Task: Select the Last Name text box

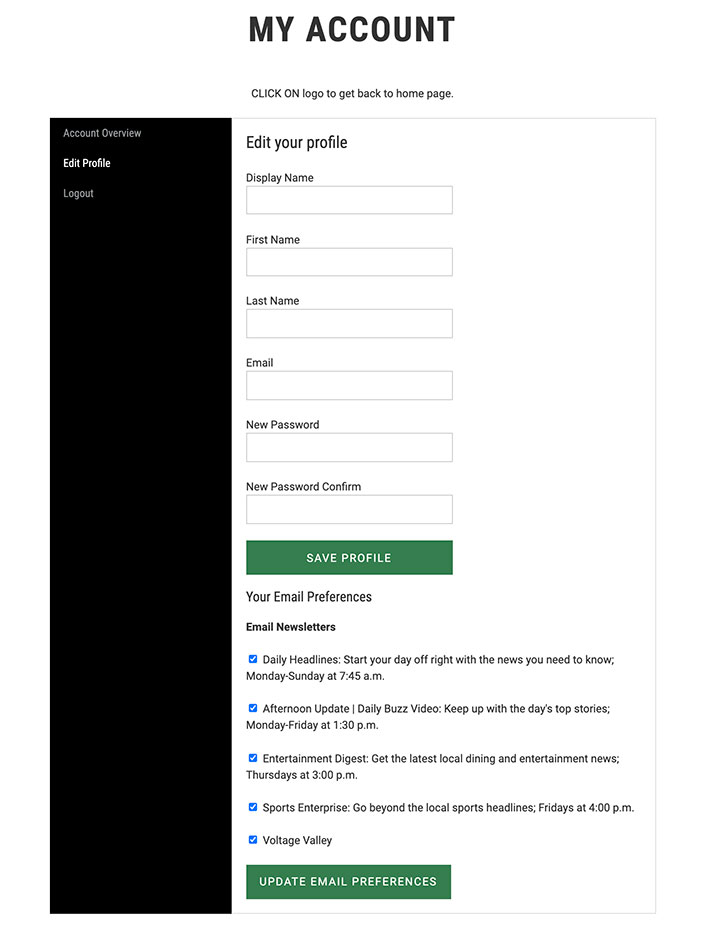Action: point(349,323)
